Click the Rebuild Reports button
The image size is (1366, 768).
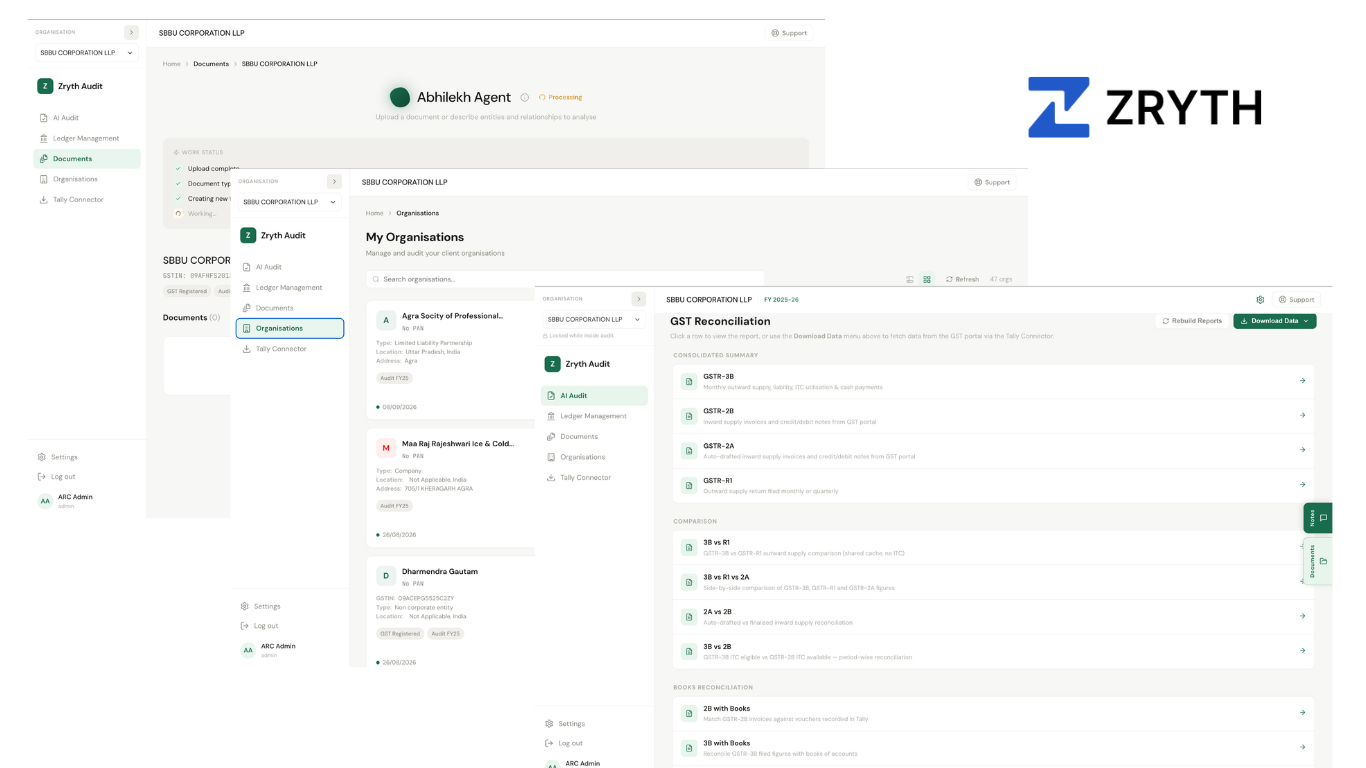[x=1192, y=321]
